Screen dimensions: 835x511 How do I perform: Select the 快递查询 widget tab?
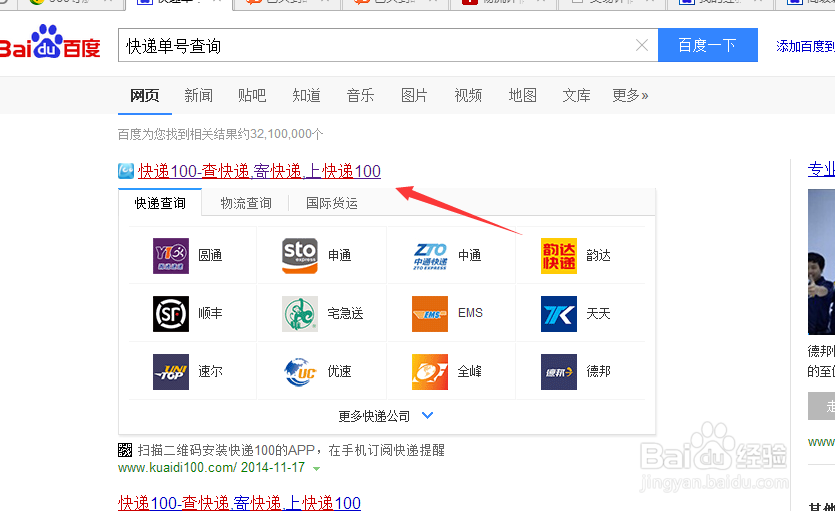(160, 203)
